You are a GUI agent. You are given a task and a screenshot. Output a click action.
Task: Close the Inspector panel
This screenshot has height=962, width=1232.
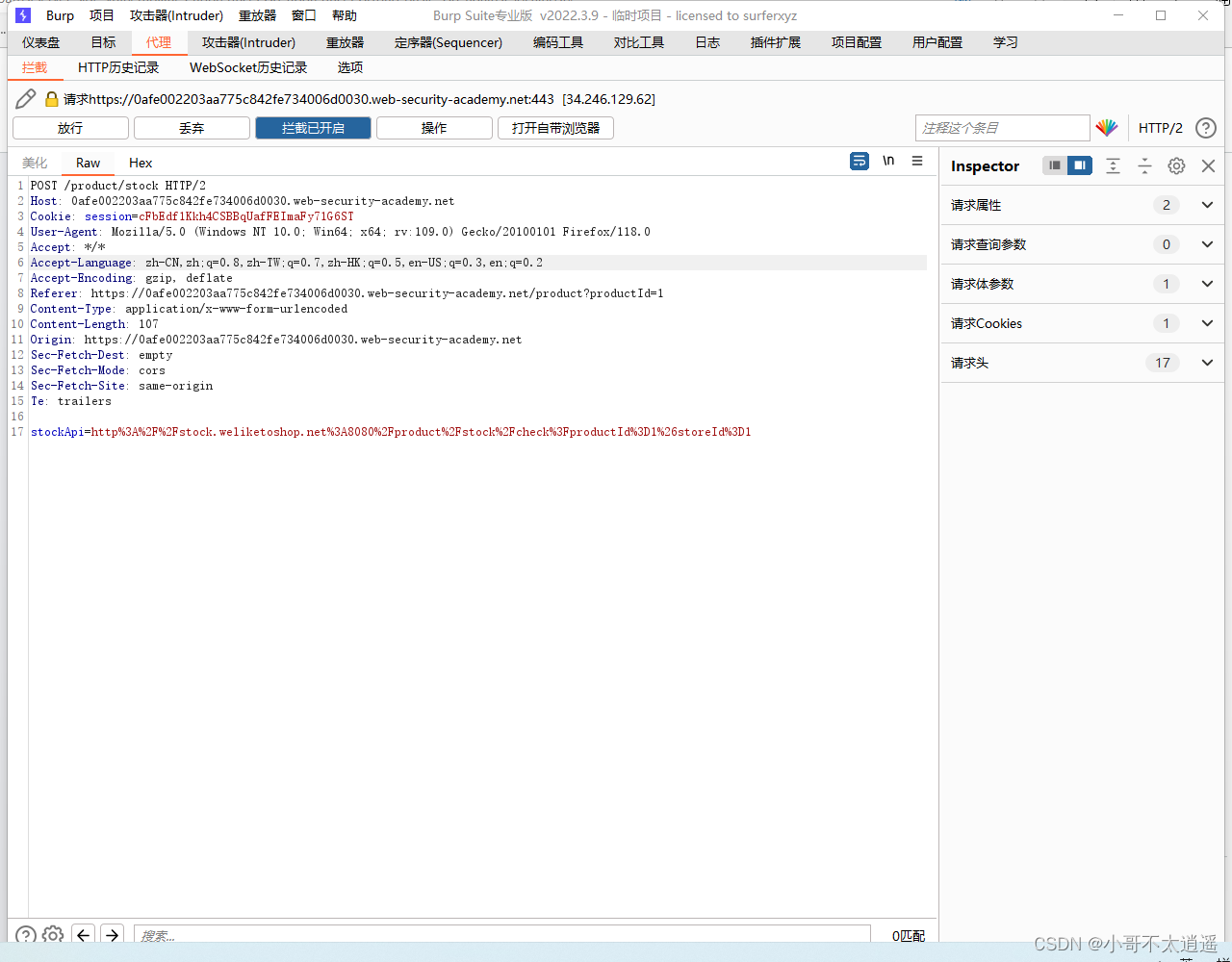pos(1209,165)
